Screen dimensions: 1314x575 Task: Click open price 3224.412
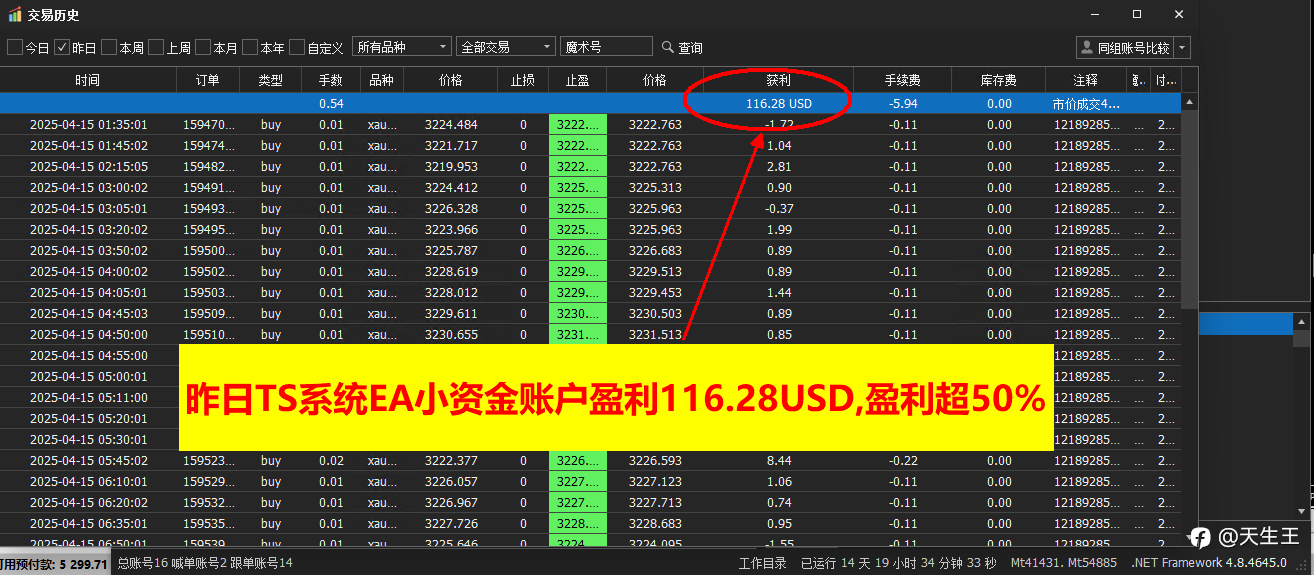451,187
